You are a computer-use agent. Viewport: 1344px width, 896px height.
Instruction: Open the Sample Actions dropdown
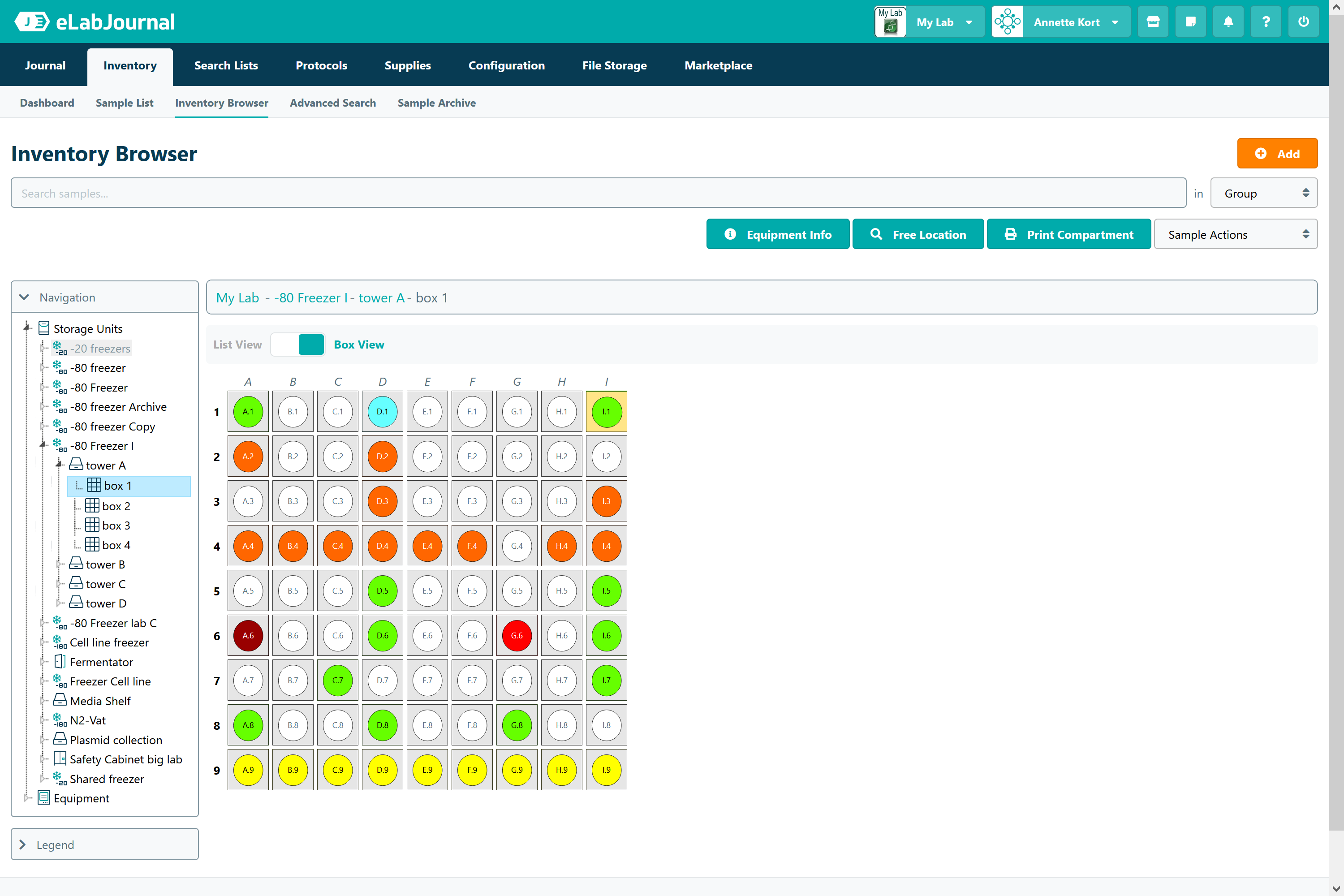coord(1236,234)
